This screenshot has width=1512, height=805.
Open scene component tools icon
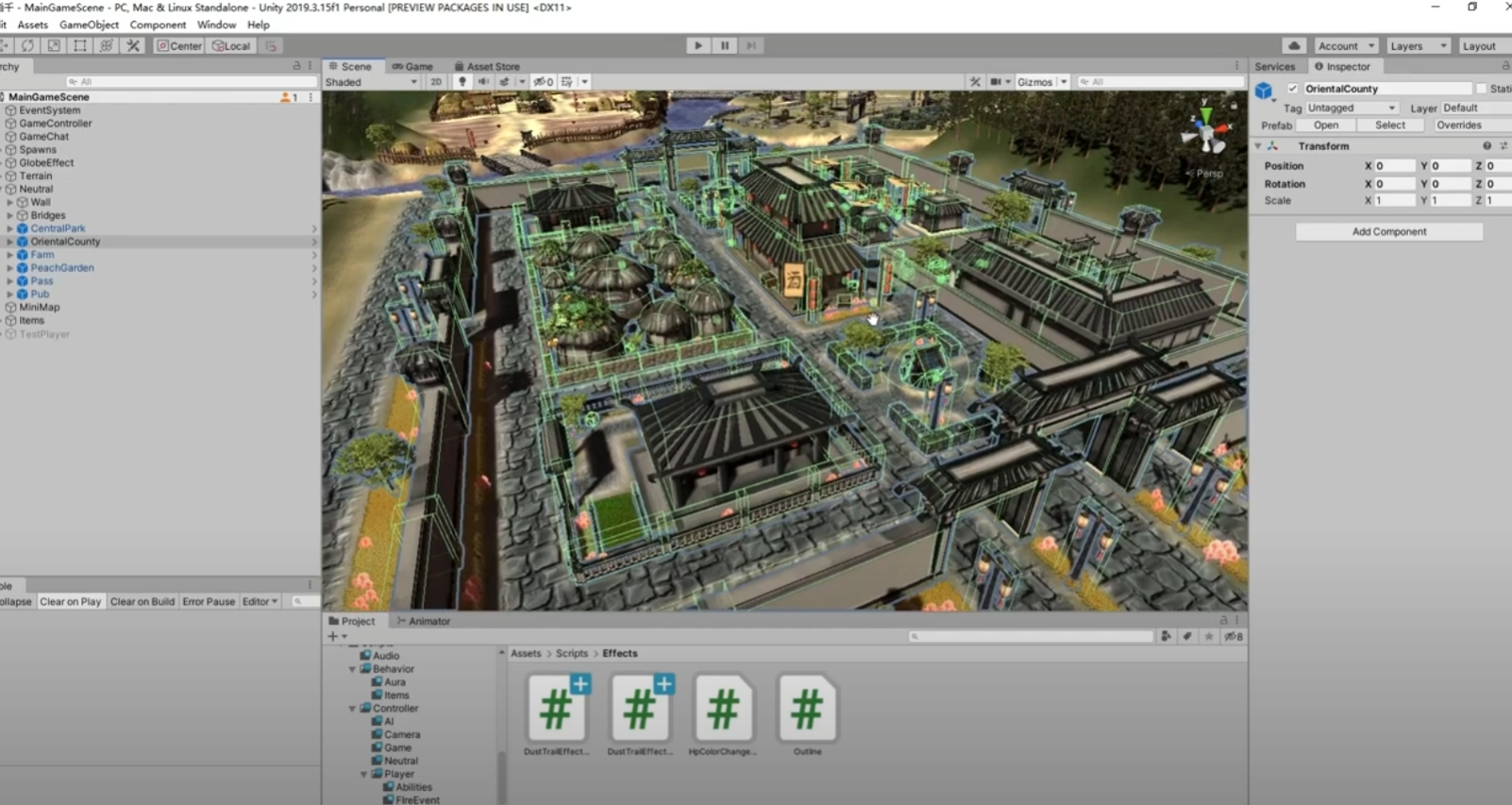pyautogui.click(x=975, y=82)
